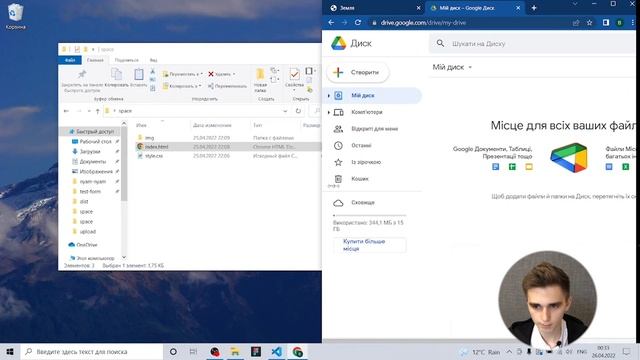This screenshot has height=360, width=640.
Task: Open Trash (Кошик) in Drive sidebar
Action: point(359,179)
